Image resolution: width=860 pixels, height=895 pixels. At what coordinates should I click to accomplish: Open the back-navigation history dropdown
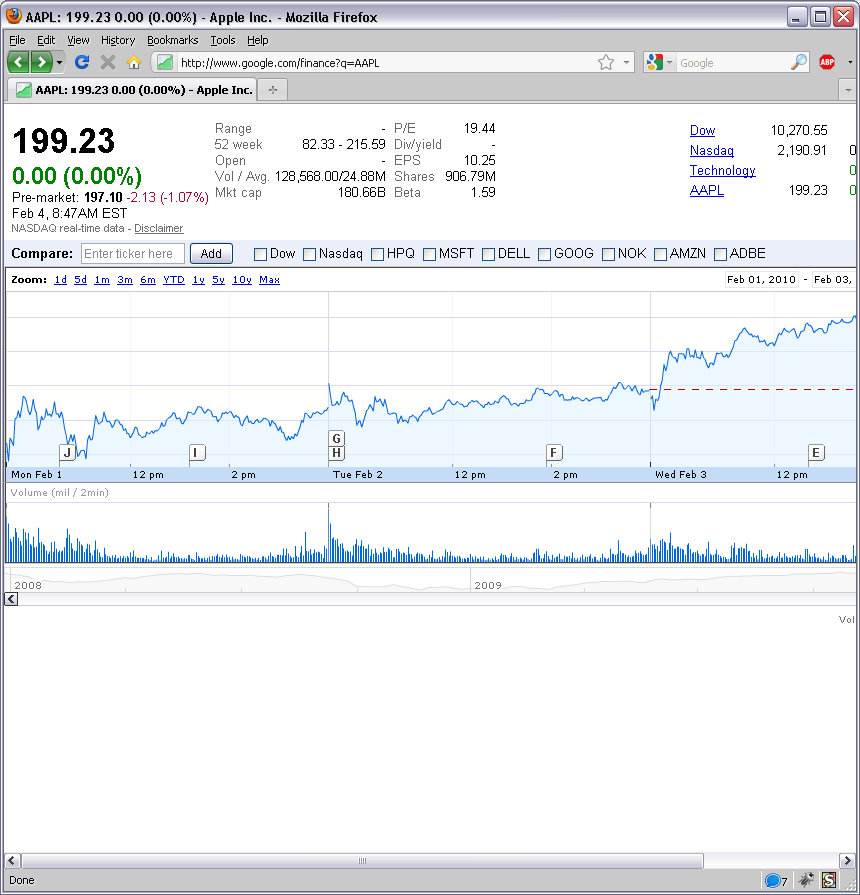click(x=59, y=62)
